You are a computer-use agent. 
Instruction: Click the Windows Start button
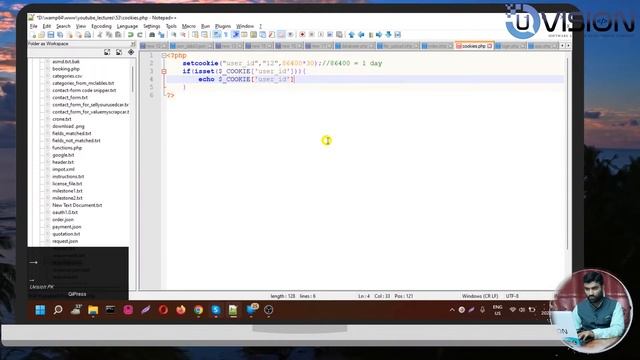click(x=40, y=310)
